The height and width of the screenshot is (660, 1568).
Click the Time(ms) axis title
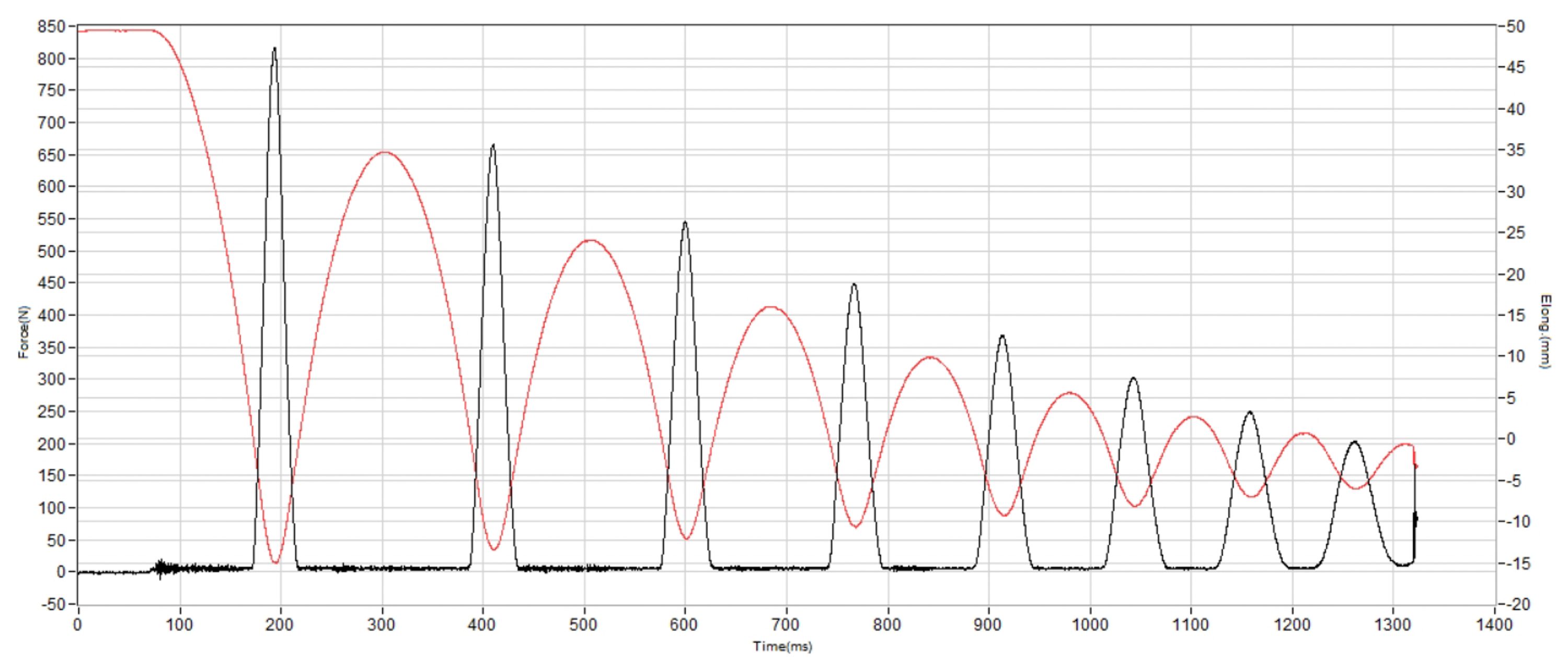(782, 646)
